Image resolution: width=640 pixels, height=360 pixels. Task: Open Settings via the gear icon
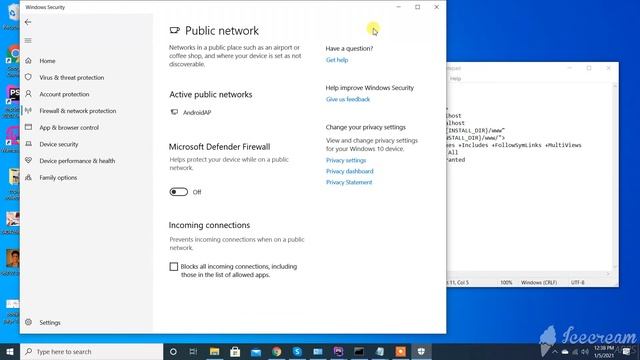(x=28, y=322)
